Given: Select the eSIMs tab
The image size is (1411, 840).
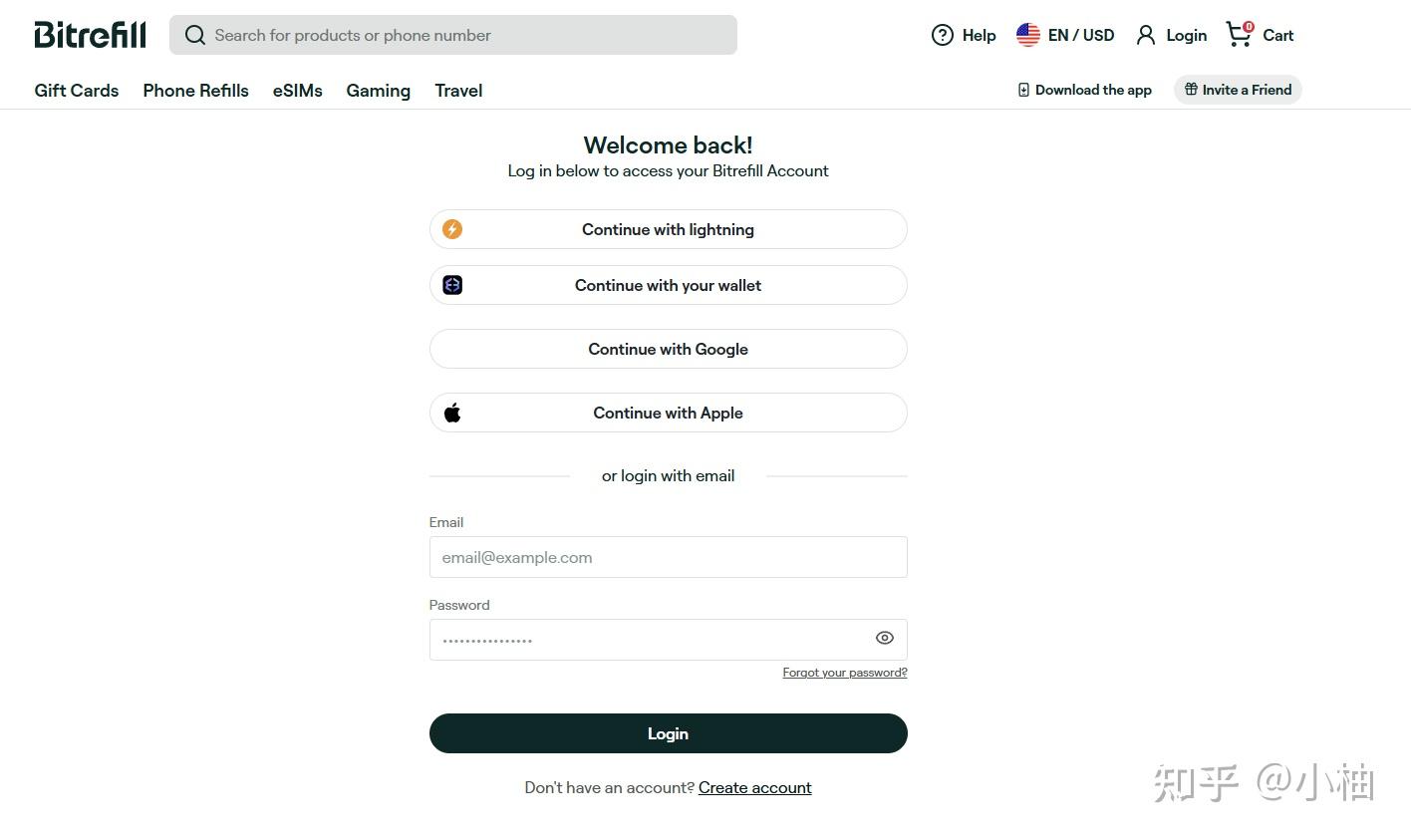Looking at the screenshot, I should [x=298, y=91].
